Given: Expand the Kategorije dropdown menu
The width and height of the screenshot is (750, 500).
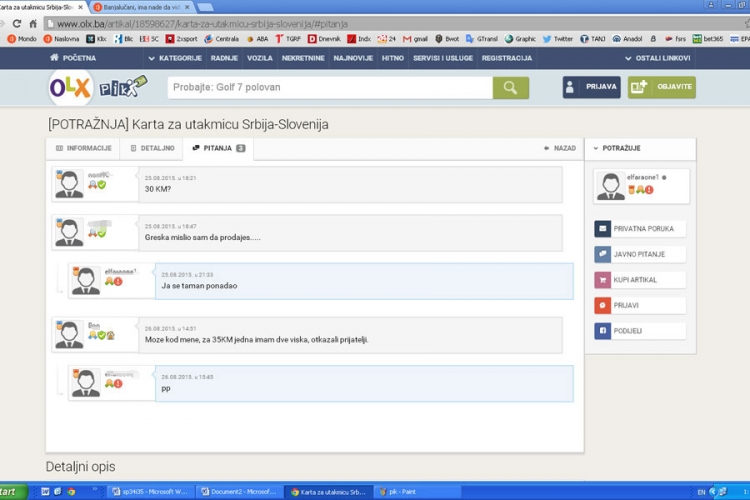Looking at the screenshot, I should [x=175, y=58].
